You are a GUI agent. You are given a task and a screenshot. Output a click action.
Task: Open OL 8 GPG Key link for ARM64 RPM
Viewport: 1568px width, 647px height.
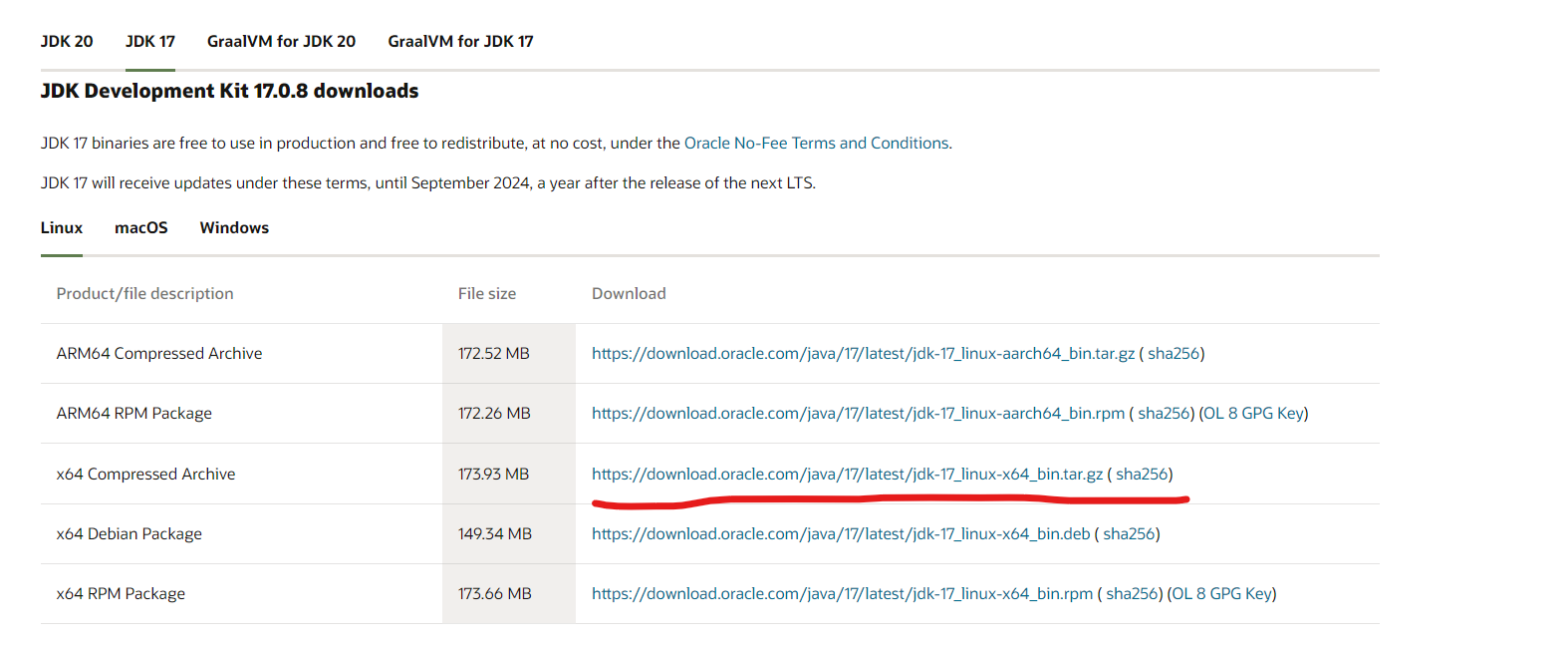(x=1253, y=413)
